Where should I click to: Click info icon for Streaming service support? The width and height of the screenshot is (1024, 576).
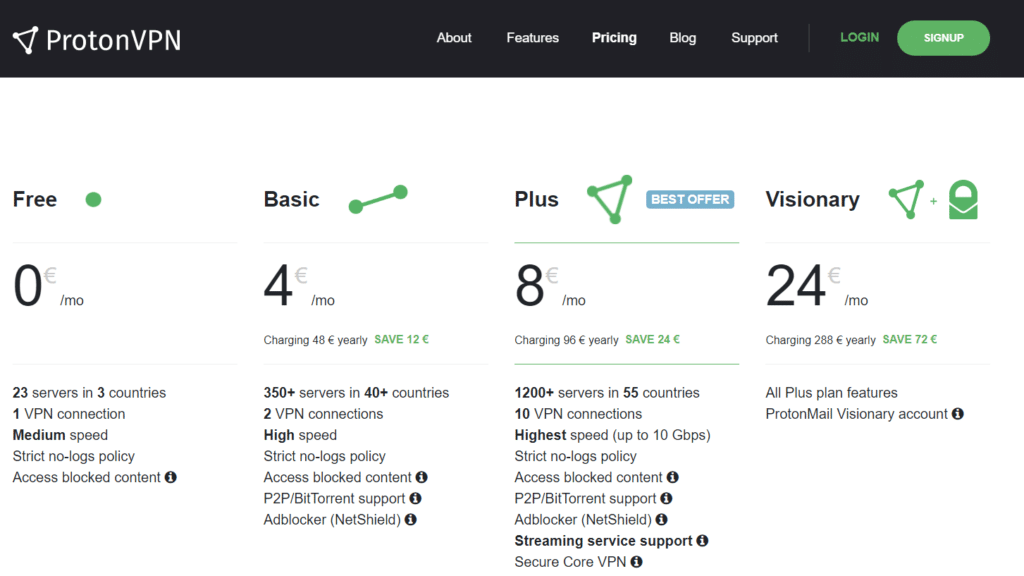(702, 541)
